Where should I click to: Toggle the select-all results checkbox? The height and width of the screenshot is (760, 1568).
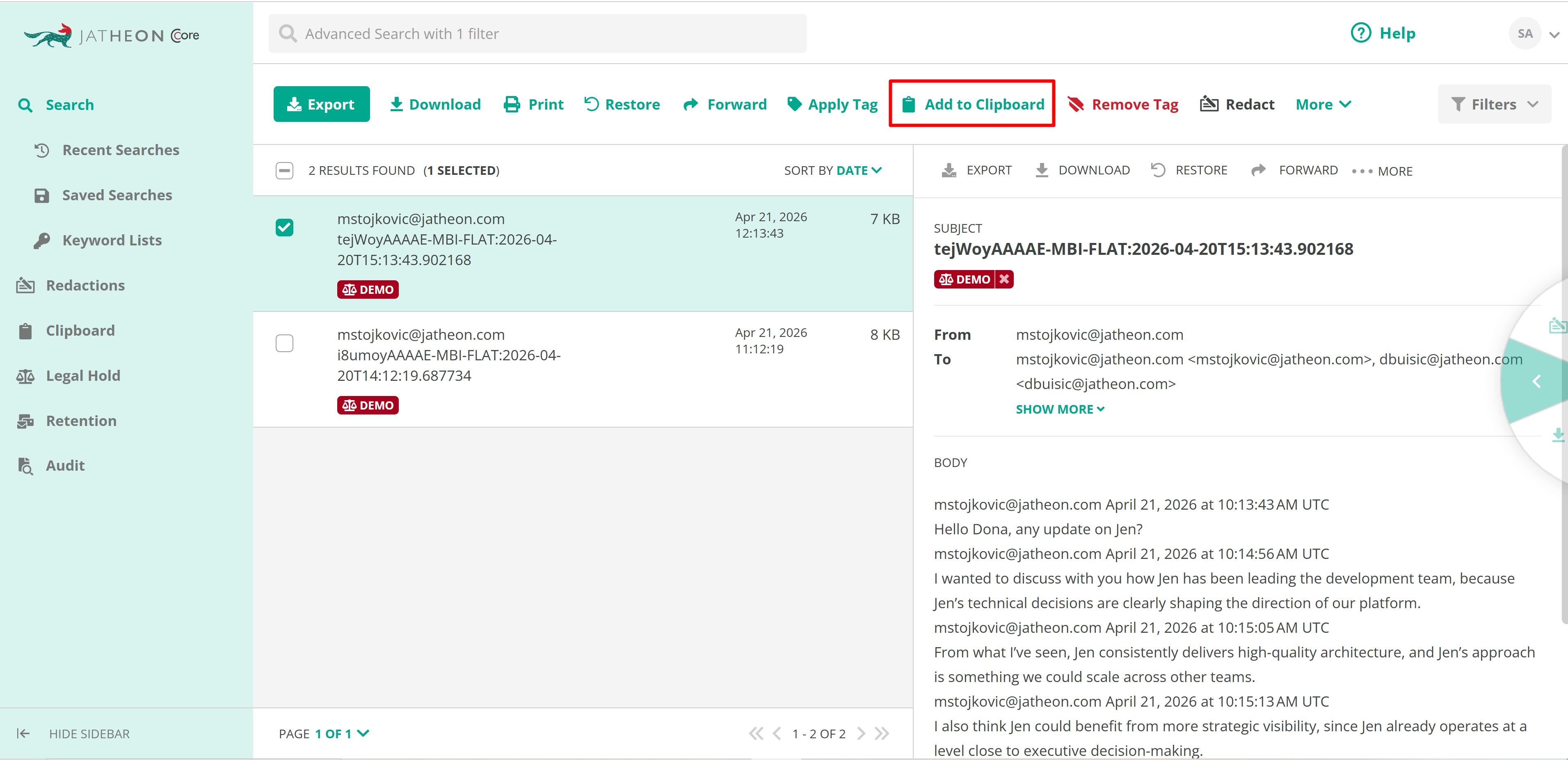[284, 171]
